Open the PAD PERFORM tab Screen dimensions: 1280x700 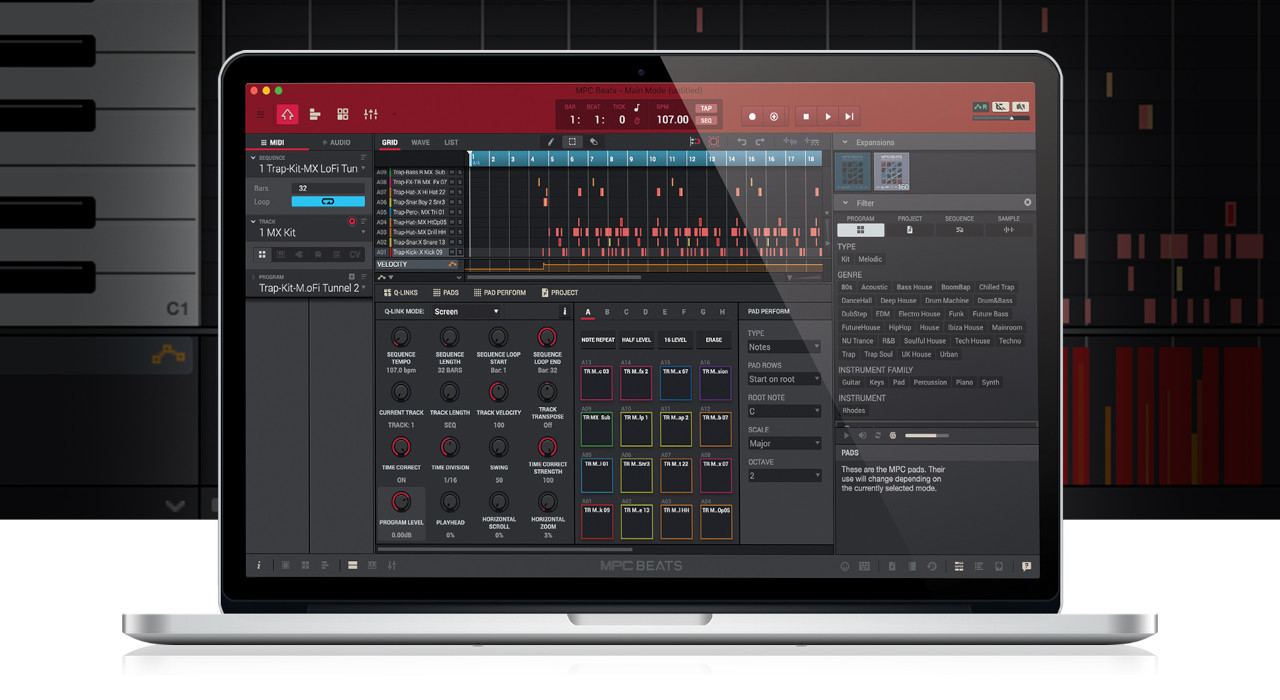[498, 293]
